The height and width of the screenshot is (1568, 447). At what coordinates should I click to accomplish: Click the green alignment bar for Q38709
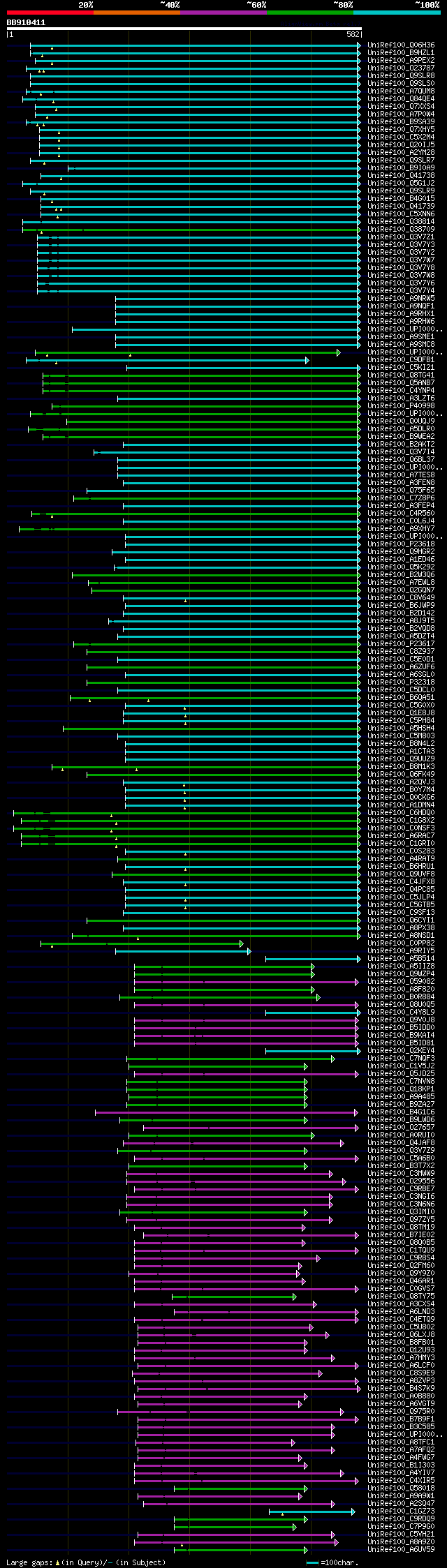point(191,229)
